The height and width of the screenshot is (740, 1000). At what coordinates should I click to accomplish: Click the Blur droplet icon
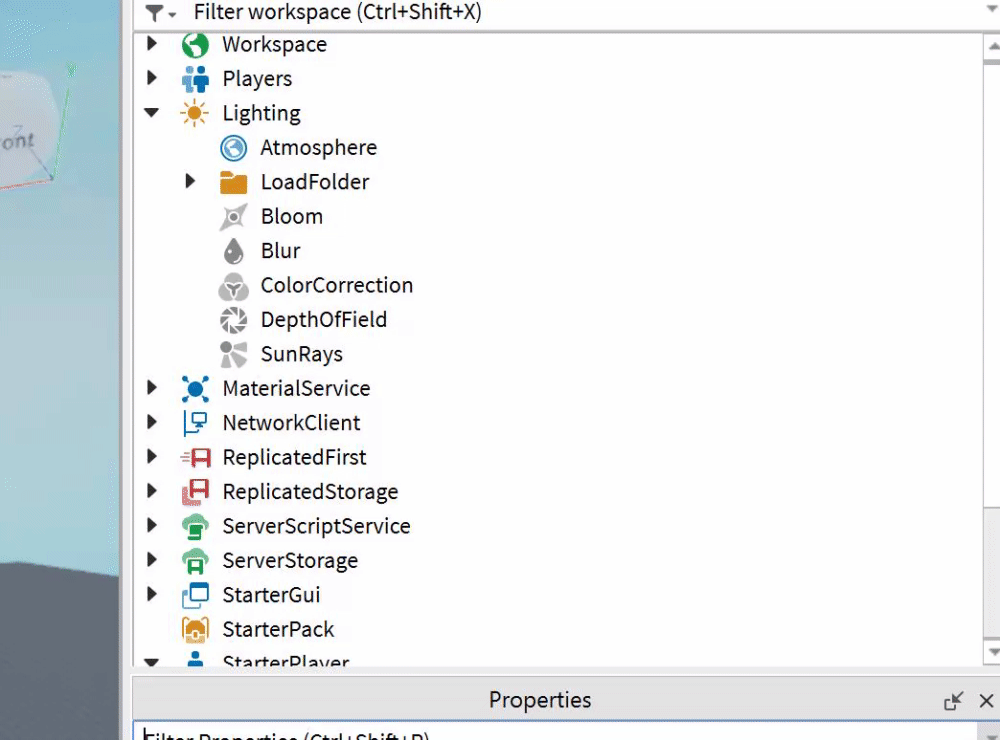point(233,251)
